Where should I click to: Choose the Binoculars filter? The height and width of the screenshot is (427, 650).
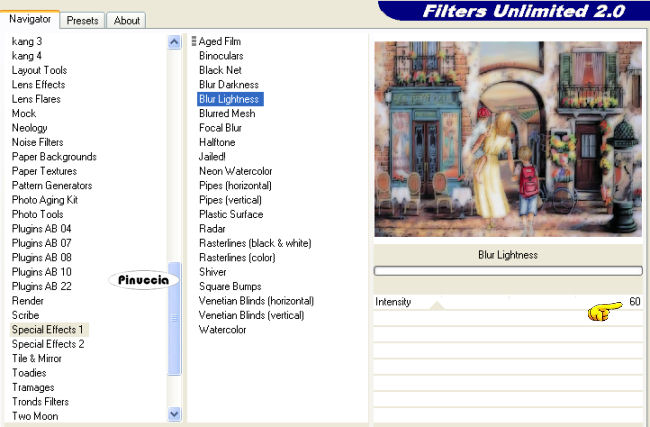(221, 56)
